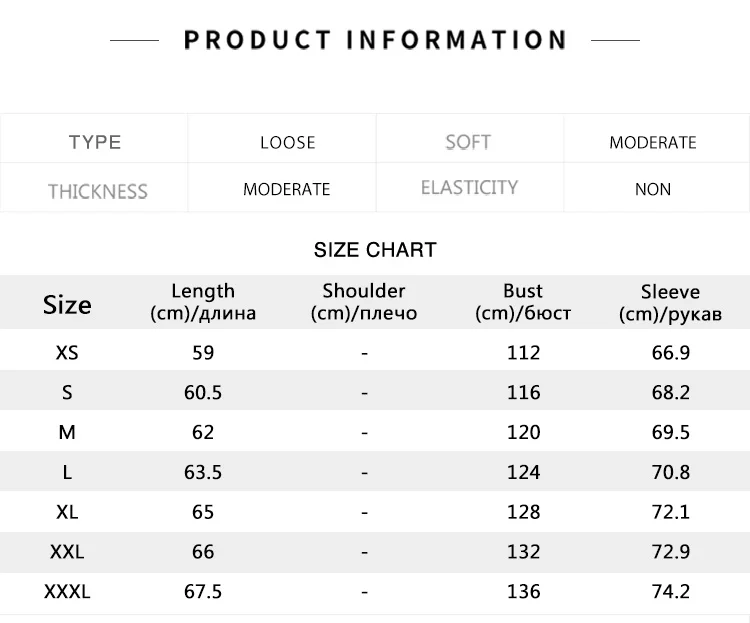Select the Length (cm) column header
This screenshot has width=750, height=623.
[x=203, y=301]
